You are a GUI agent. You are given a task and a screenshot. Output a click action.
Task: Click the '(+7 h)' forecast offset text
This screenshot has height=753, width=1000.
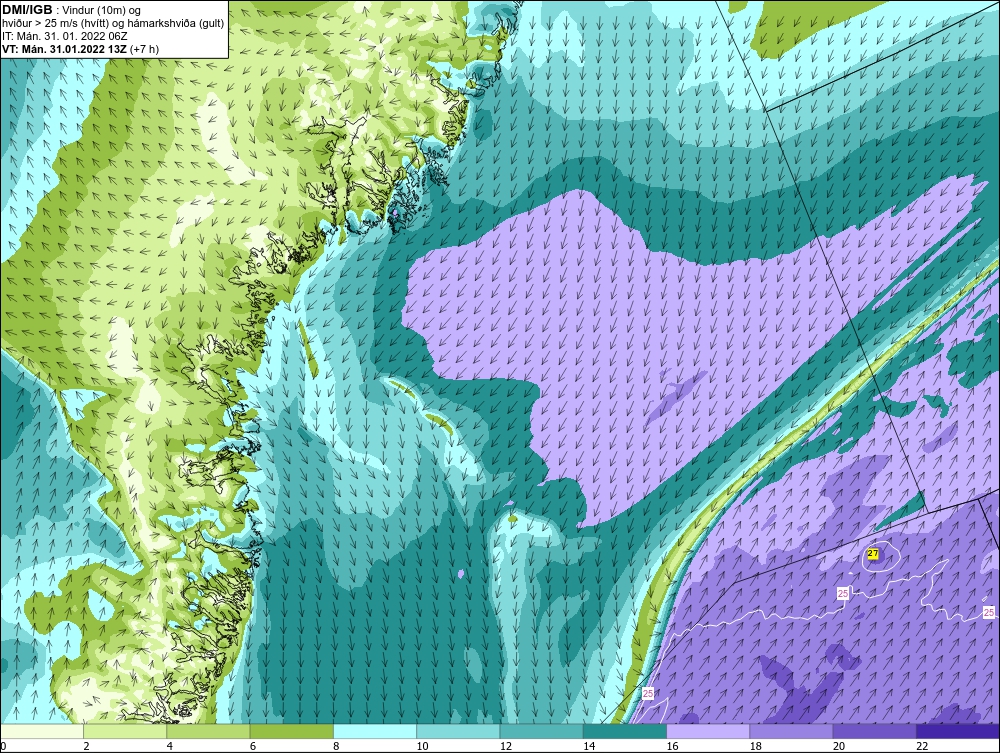coord(144,49)
